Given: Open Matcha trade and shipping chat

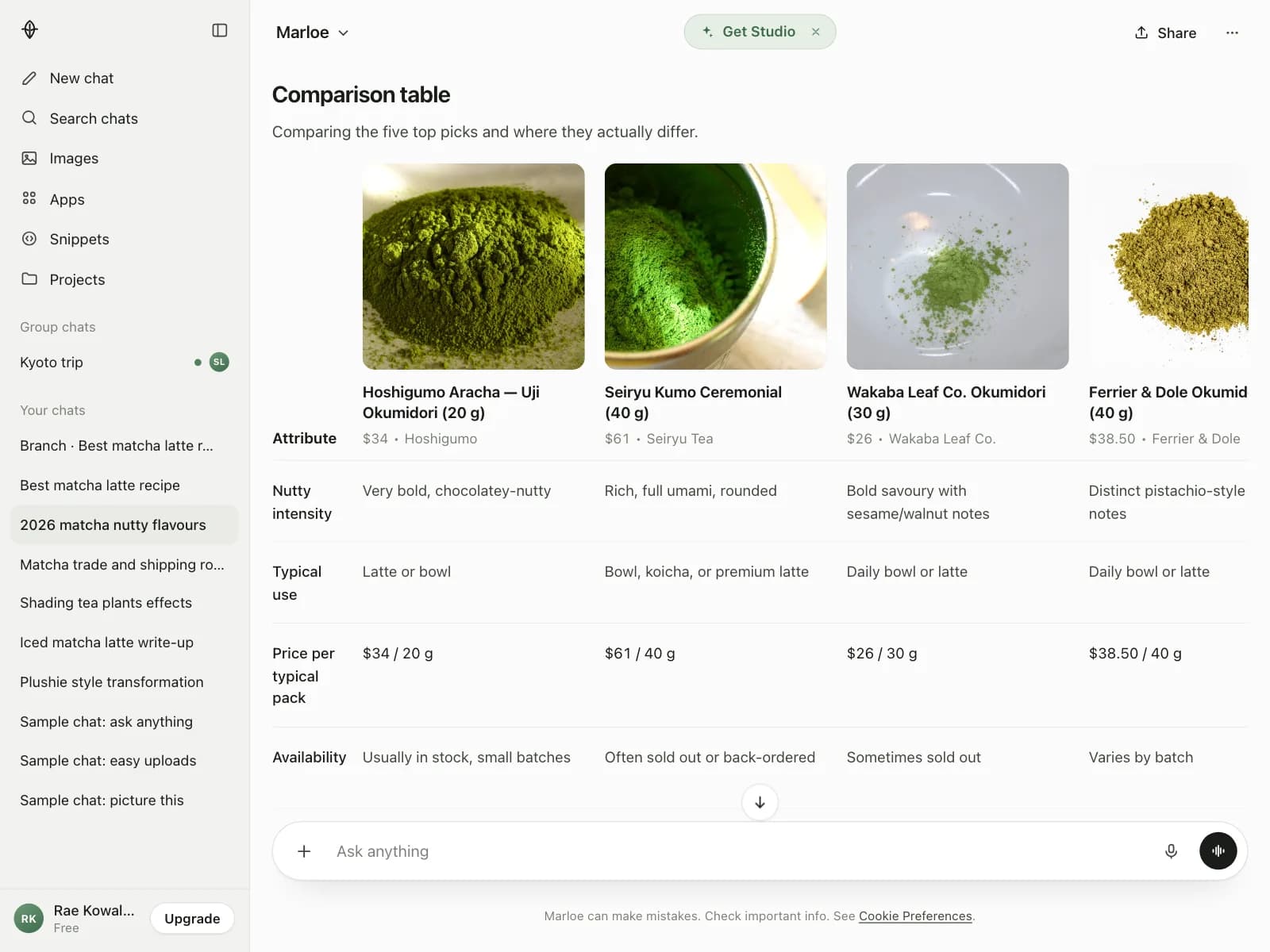Looking at the screenshot, I should pos(125,564).
